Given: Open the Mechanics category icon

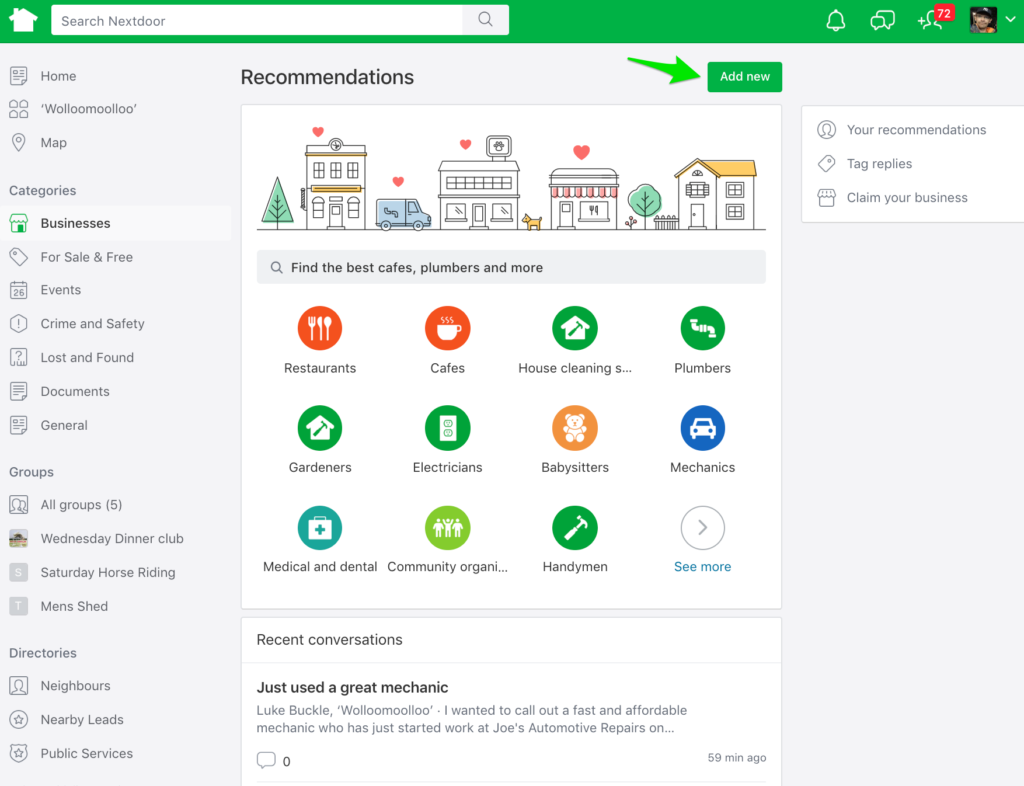Looking at the screenshot, I should pyautogui.click(x=703, y=428).
